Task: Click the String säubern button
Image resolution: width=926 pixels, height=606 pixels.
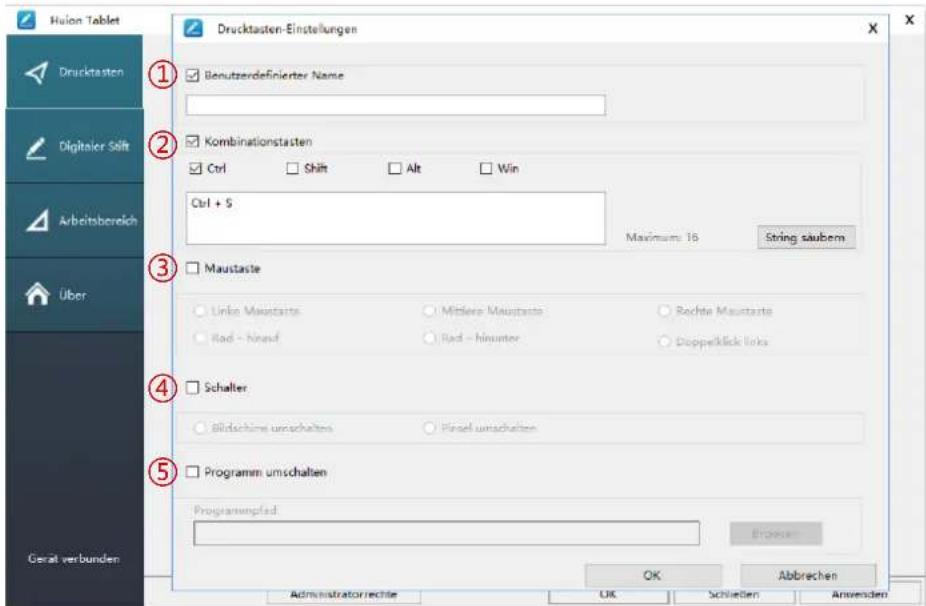Action: click(x=806, y=237)
